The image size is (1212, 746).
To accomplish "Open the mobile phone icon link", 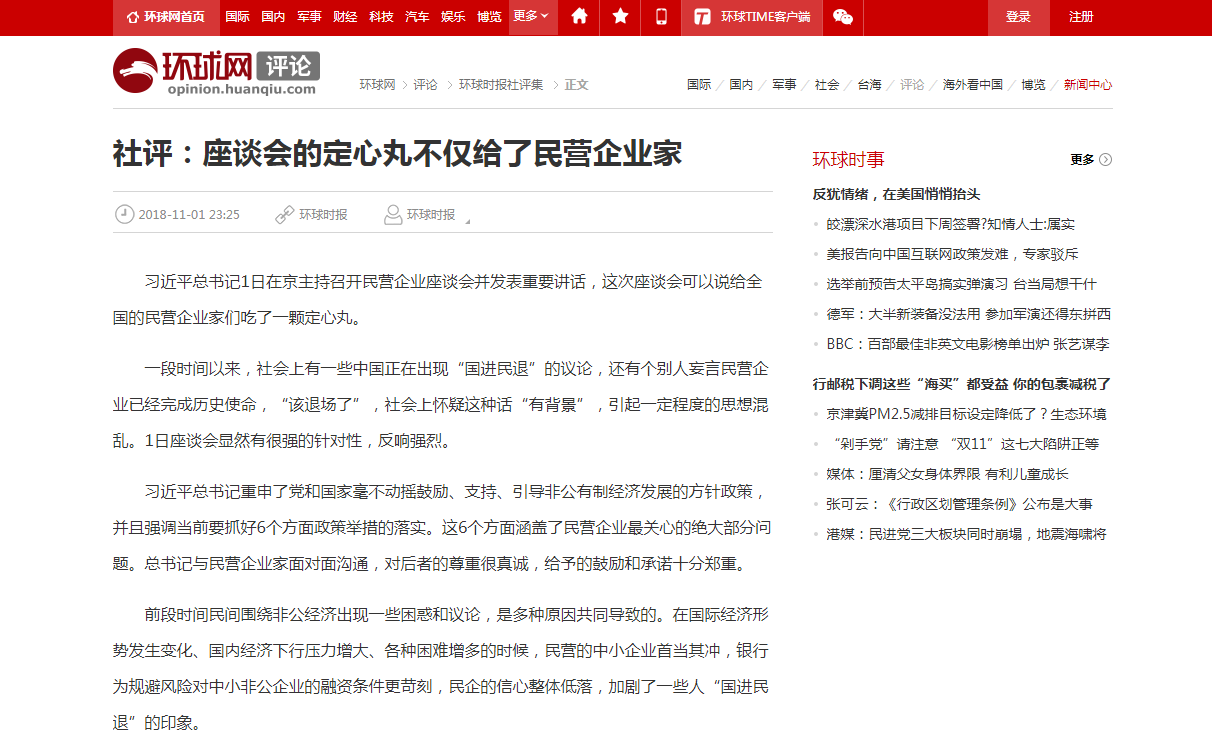I will click(x=661, y=17).
